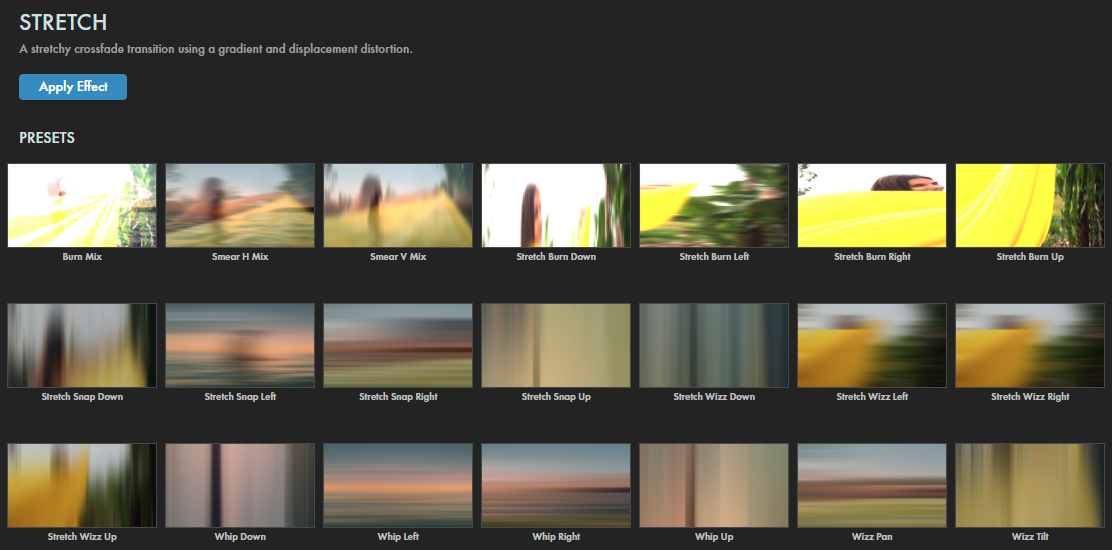Click the 'Stretch Wizz Down' caption text

[714, 397]
